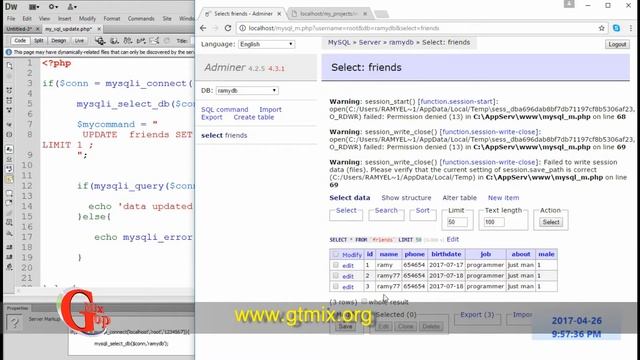640x360 pixels.
Task: Click Chrome forward arrow
Action: click(x=216, y=28)
